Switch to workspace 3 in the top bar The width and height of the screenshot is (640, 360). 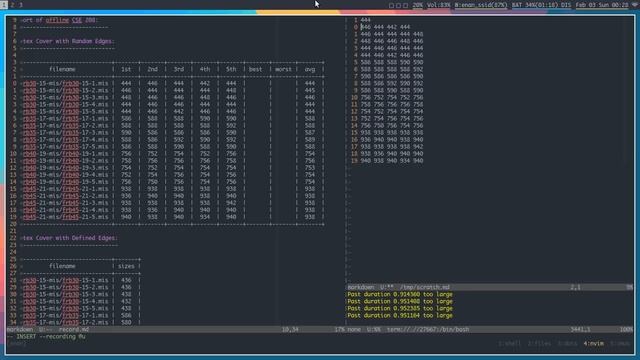tap(20, 5)
